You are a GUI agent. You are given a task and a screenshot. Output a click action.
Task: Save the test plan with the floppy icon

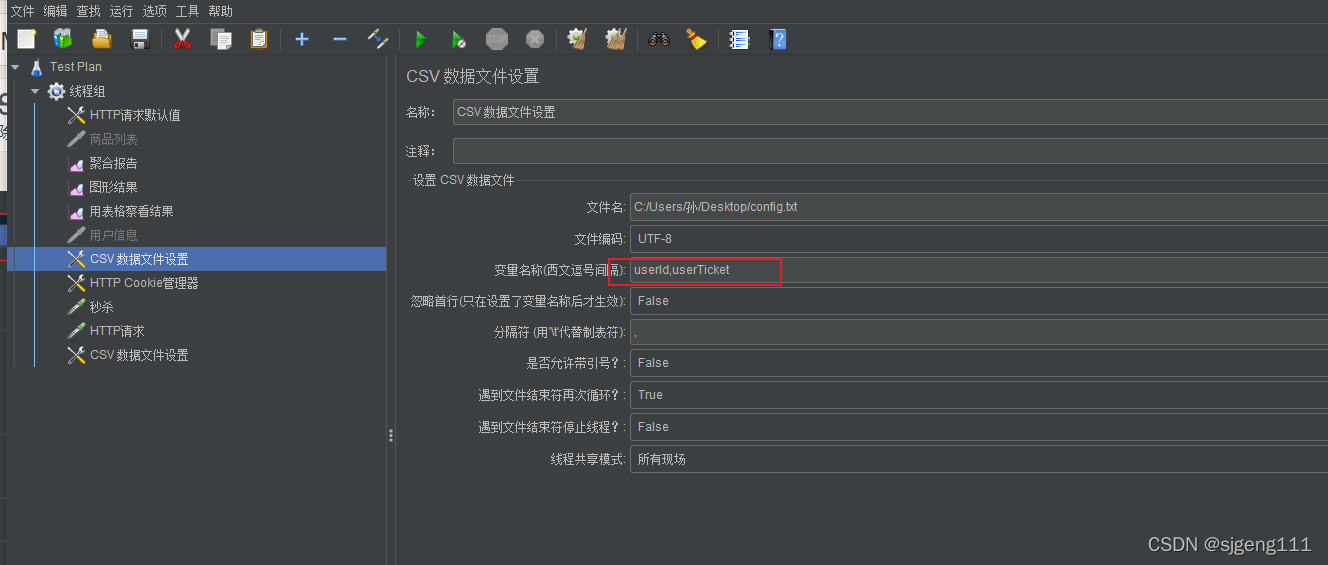pyautogui.click(x=140, y=39)
